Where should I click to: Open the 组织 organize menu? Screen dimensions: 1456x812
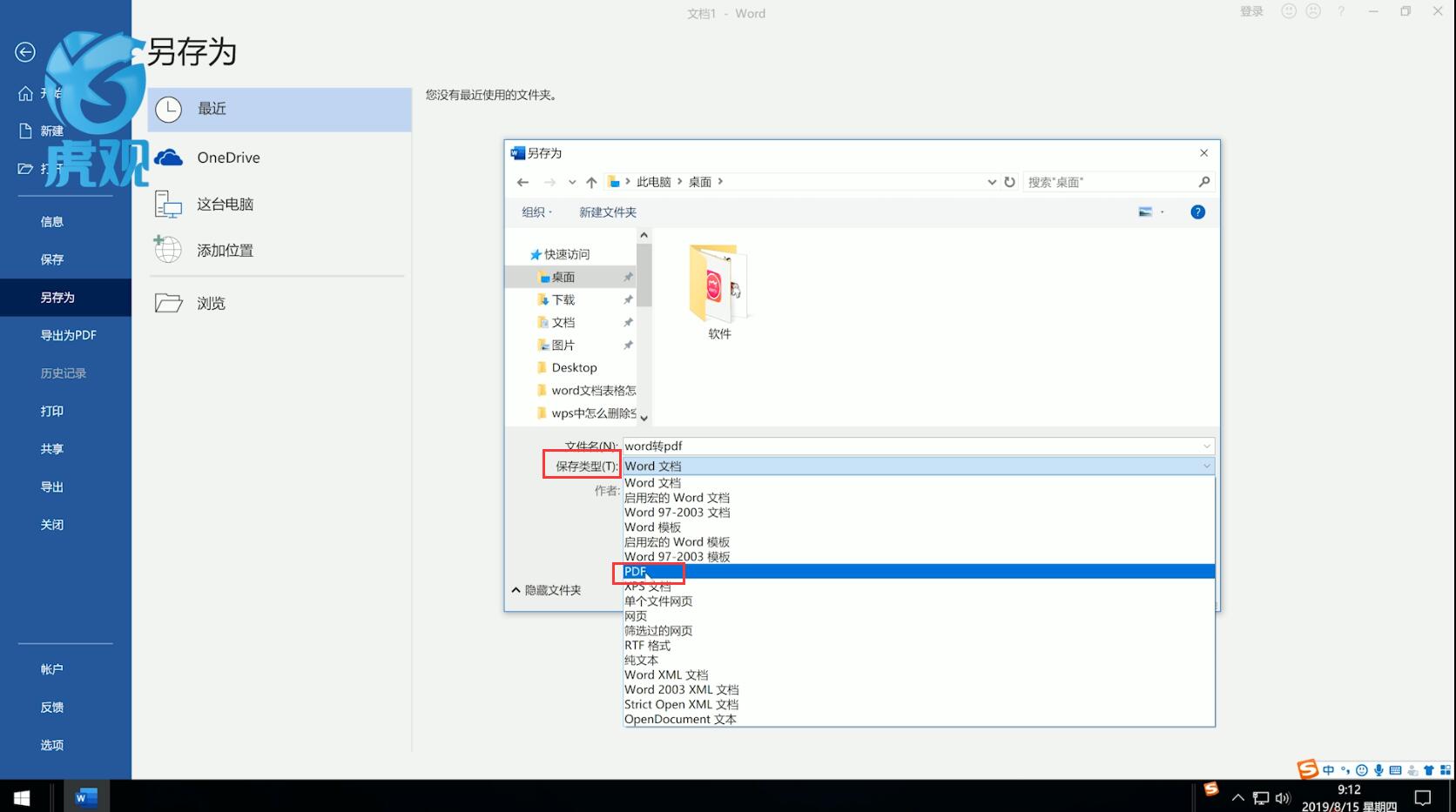[x=536, y=212]
